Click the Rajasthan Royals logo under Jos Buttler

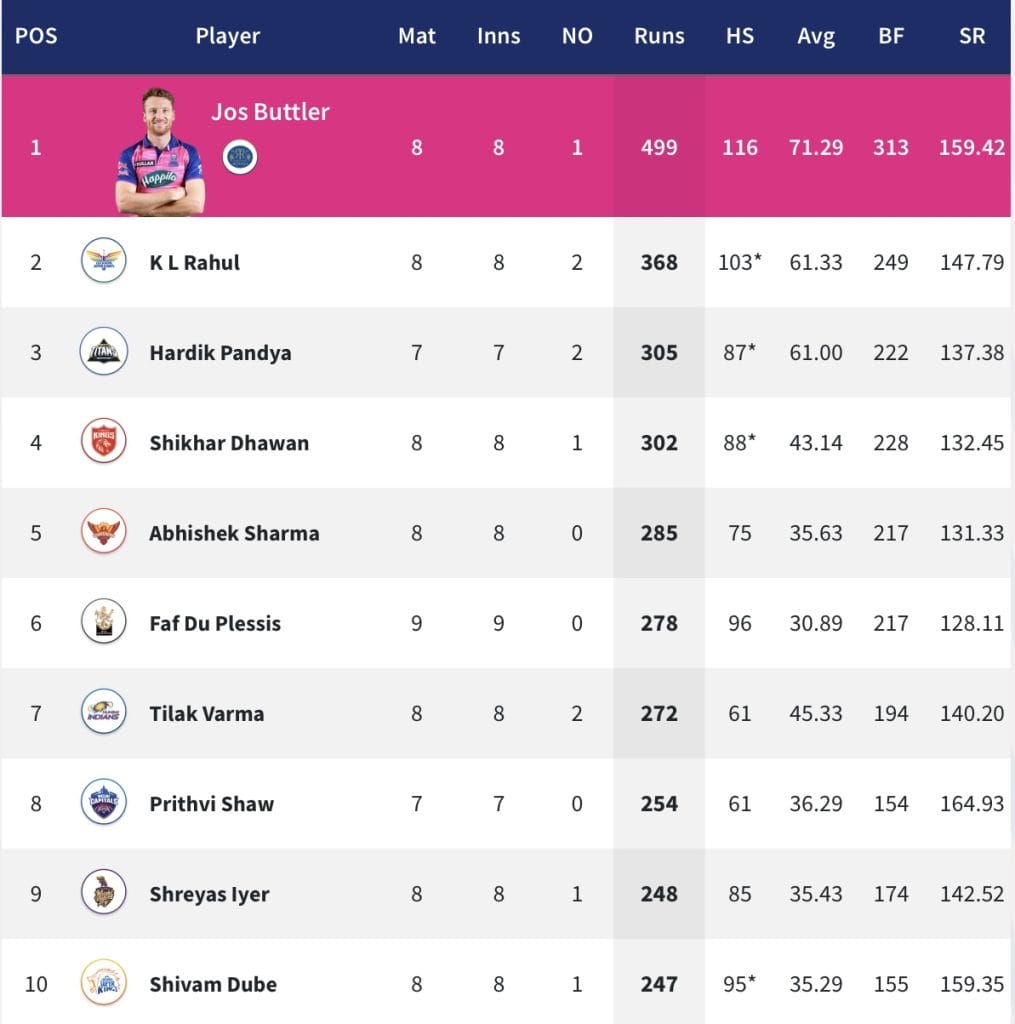point(240,157)
